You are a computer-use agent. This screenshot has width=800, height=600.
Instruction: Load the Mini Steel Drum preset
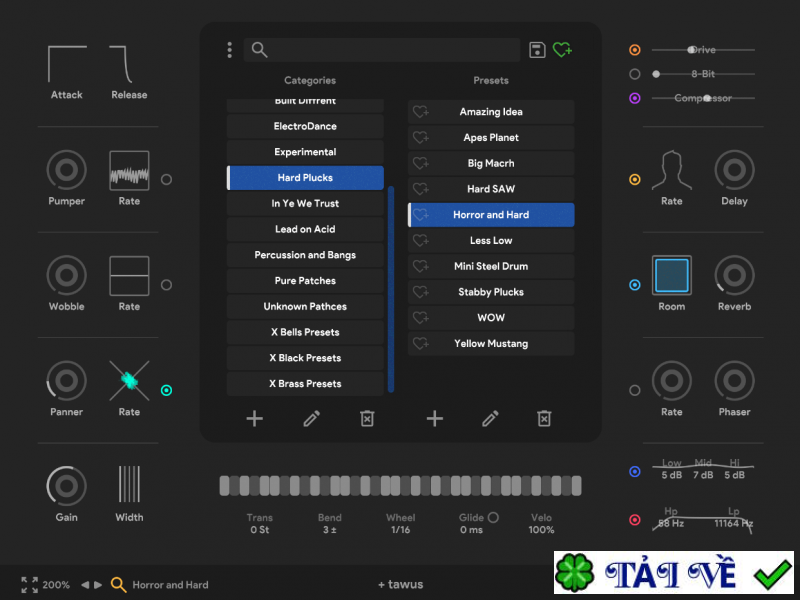click(491, 266)
